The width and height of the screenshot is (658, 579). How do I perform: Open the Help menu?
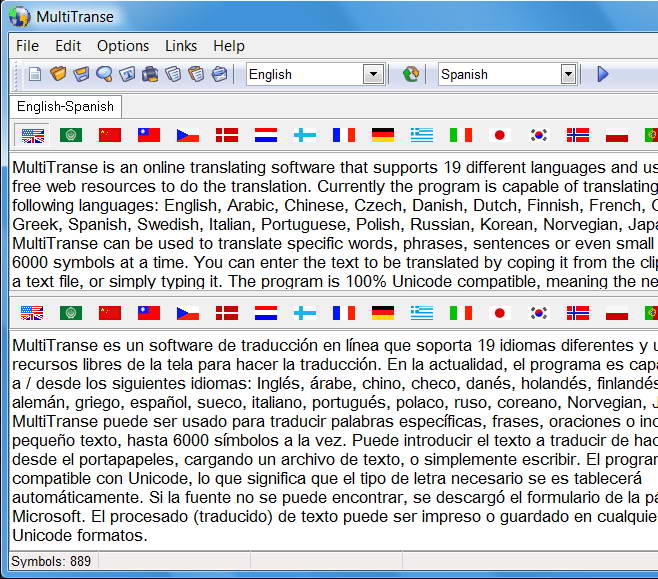pyautogui.click(x=229, y=46)
